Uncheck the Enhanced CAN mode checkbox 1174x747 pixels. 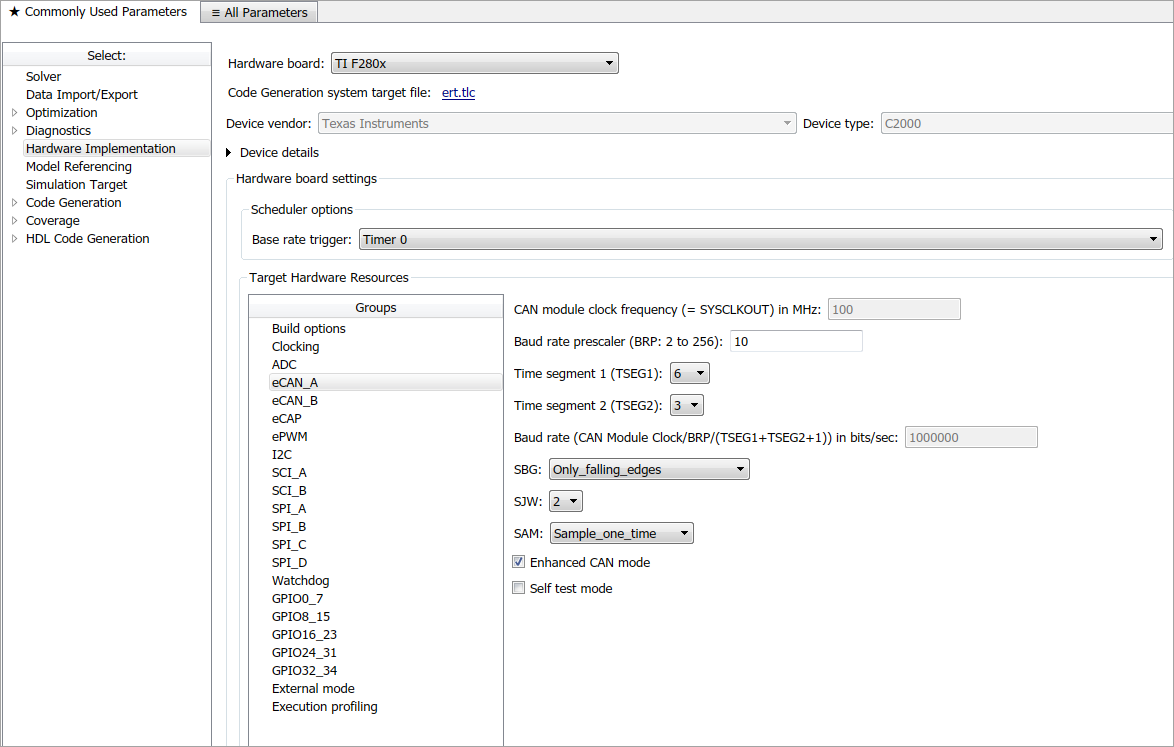coord(518,562)
